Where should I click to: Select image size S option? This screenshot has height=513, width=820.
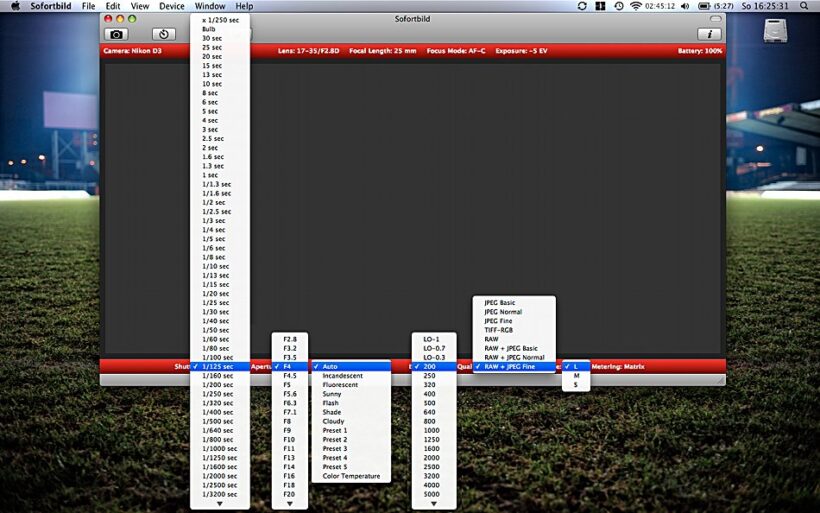(576, 385)
